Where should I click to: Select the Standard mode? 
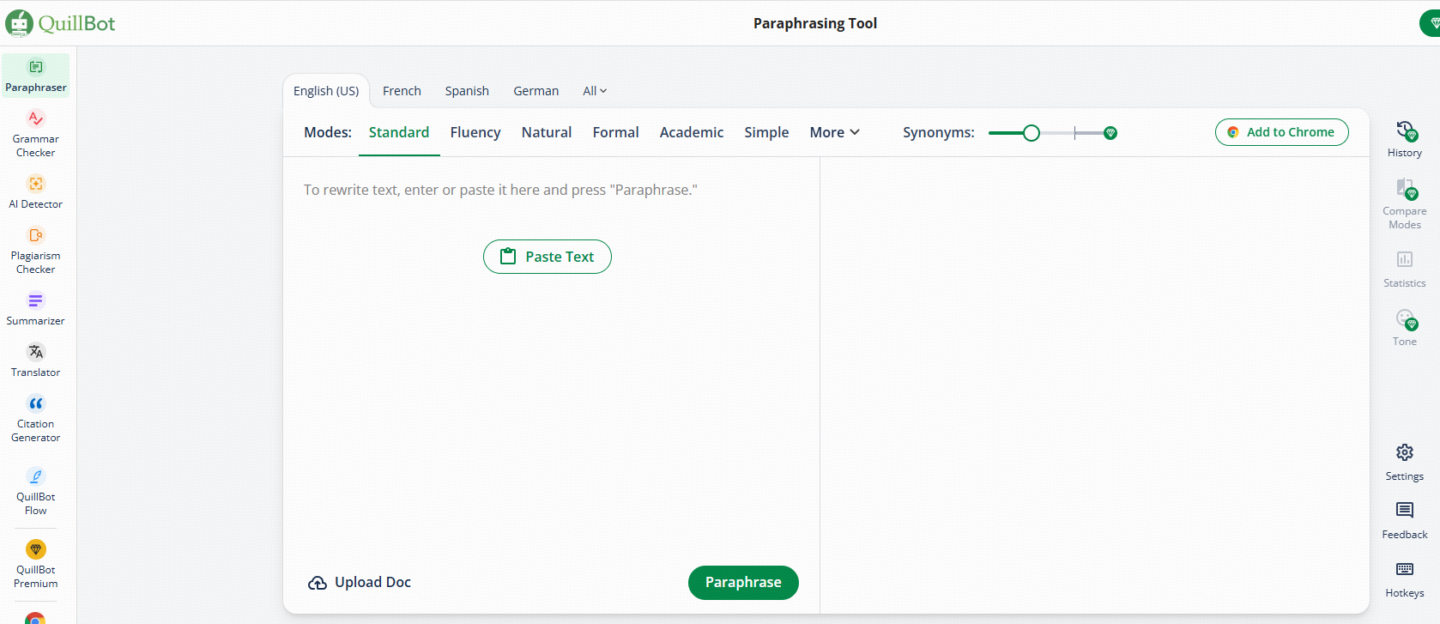(x=399, y=132)
